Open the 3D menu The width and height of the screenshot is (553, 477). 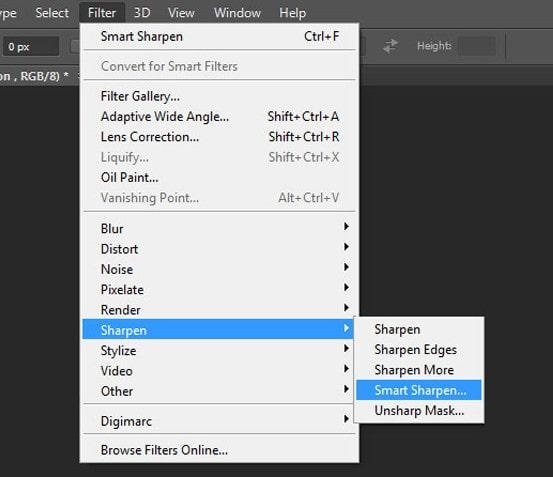click(142, 13)
